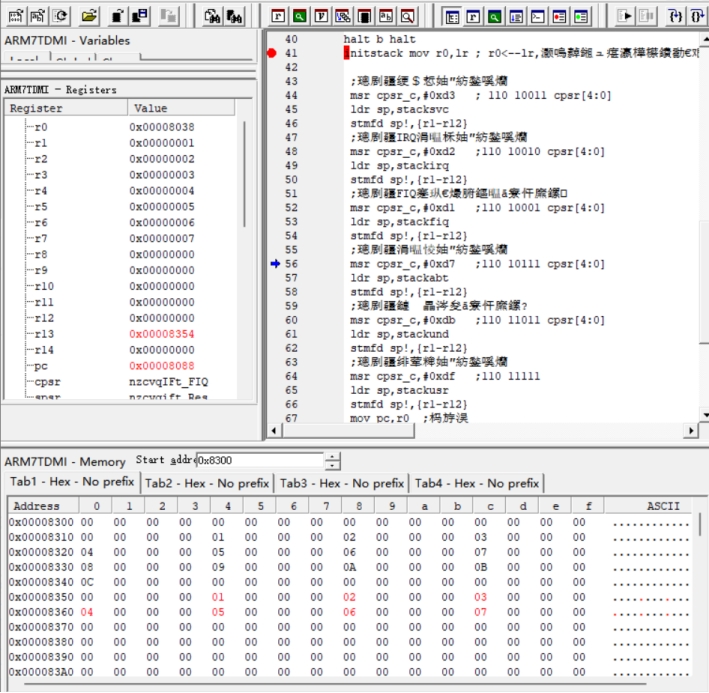This screenshot has height=693, width=709.
Task: Open Breakpoints view (red dot list icon)
Action: pyautogui.click(x=560, y=17)
